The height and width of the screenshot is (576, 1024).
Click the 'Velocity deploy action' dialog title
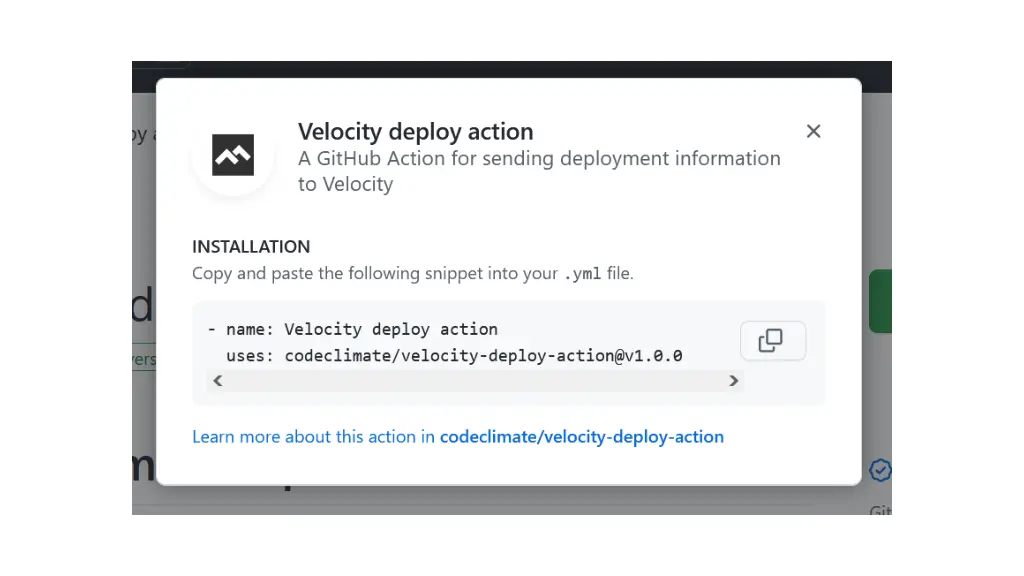tap(415, 132)
